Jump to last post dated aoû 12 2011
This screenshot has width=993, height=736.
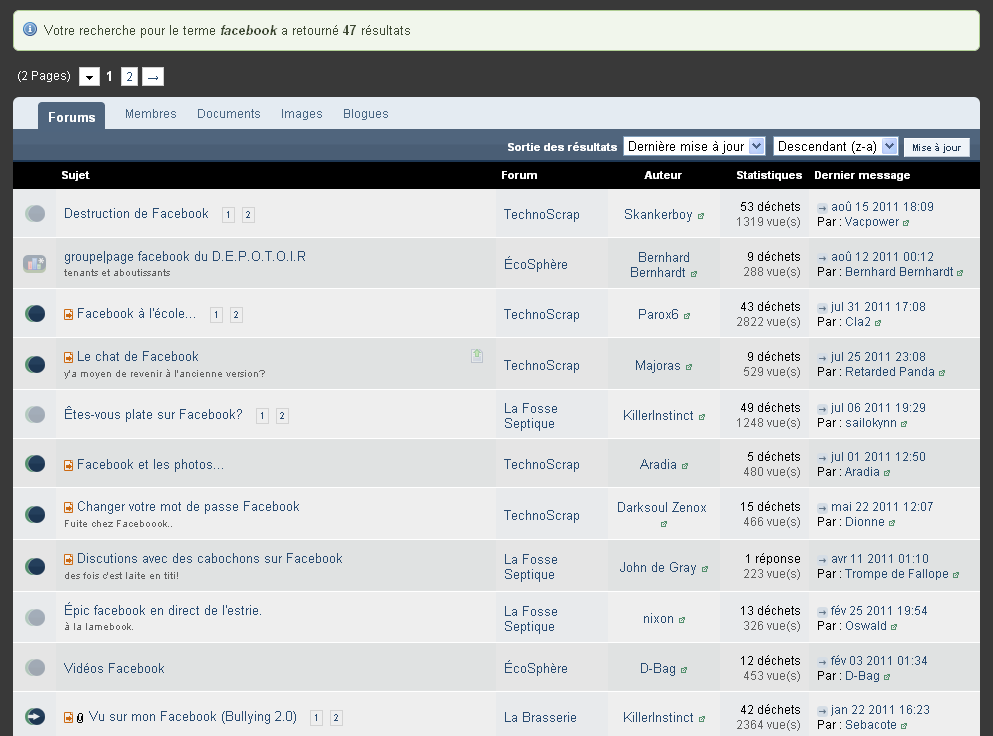822,258
